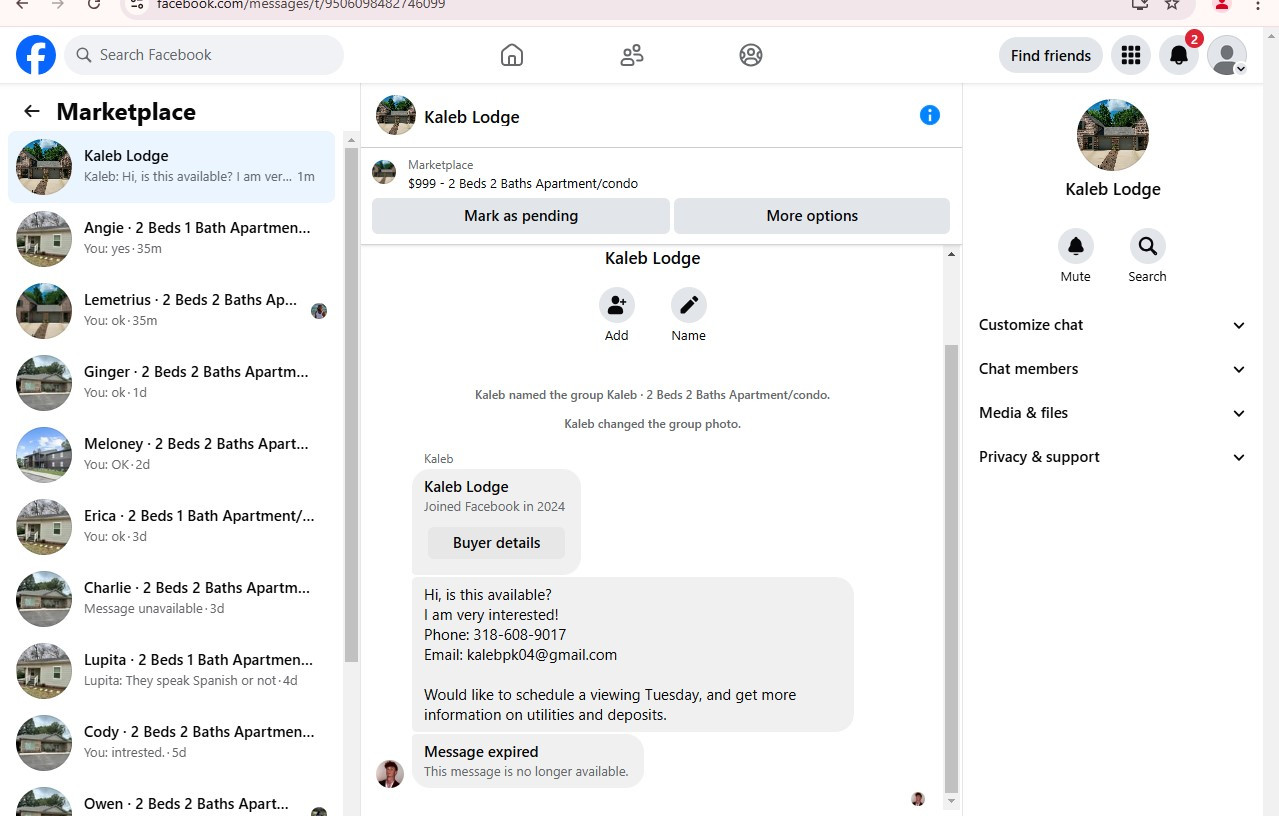Screen dimensions: 1279x816
Task: Click the Add member icon
Action: (x=617, y=305)
